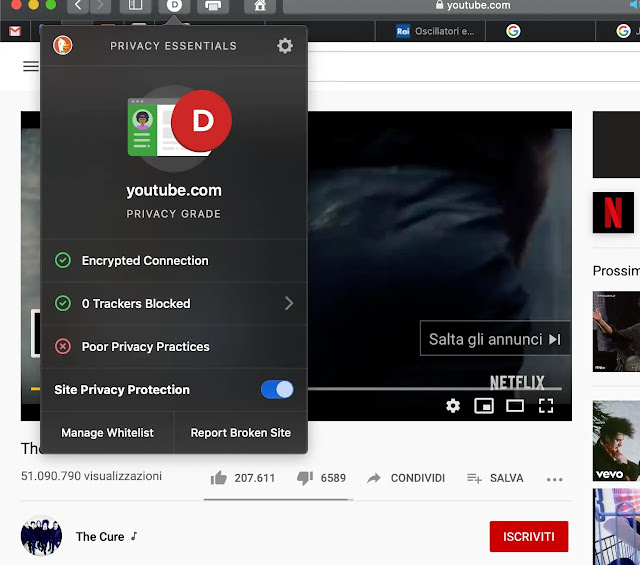Open The Cure channel name link
This screenshot has height=565, width=640.
(100, 536)
